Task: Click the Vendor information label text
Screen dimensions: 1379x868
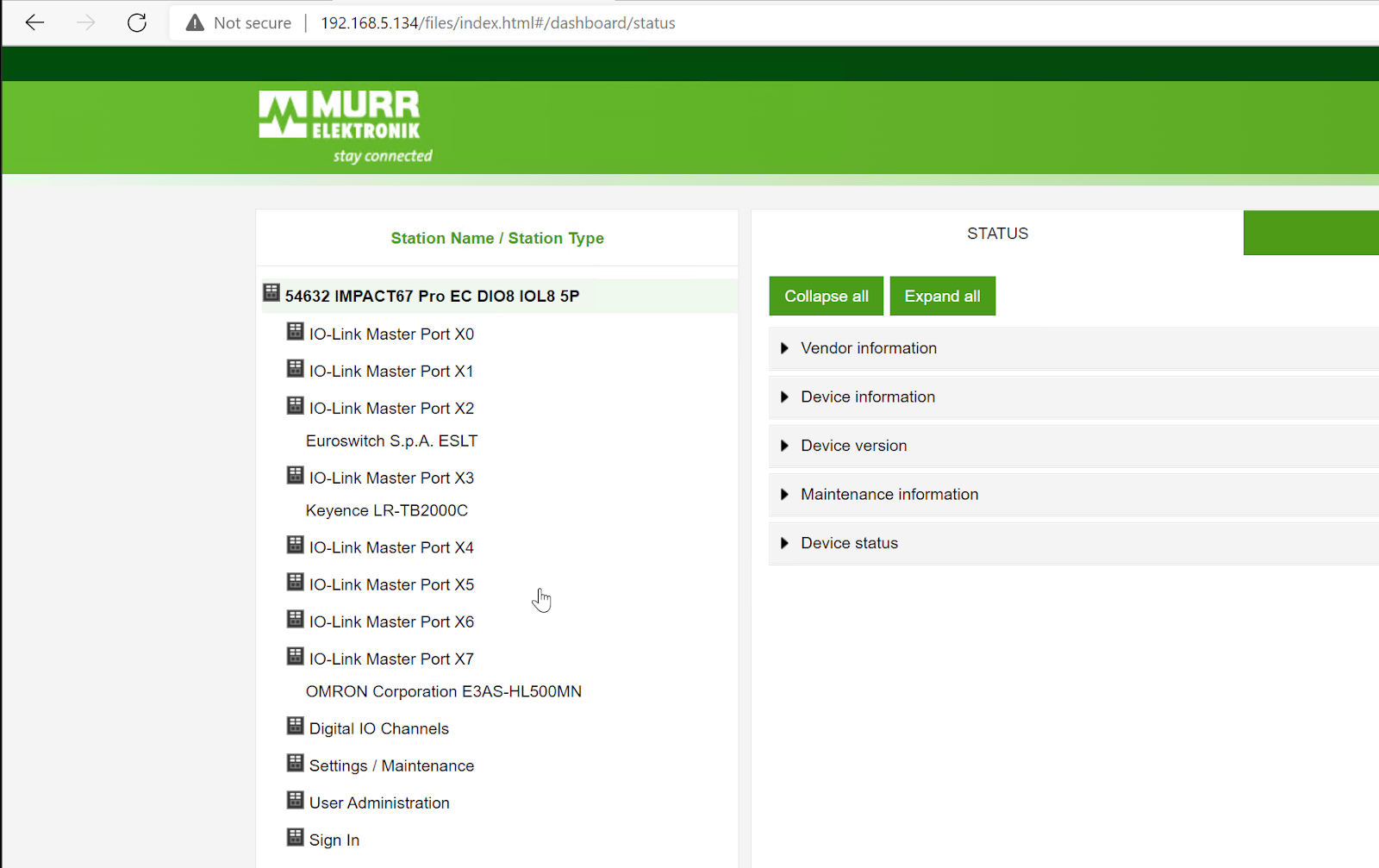Action: pyautogui.click(x=869, y=348)
